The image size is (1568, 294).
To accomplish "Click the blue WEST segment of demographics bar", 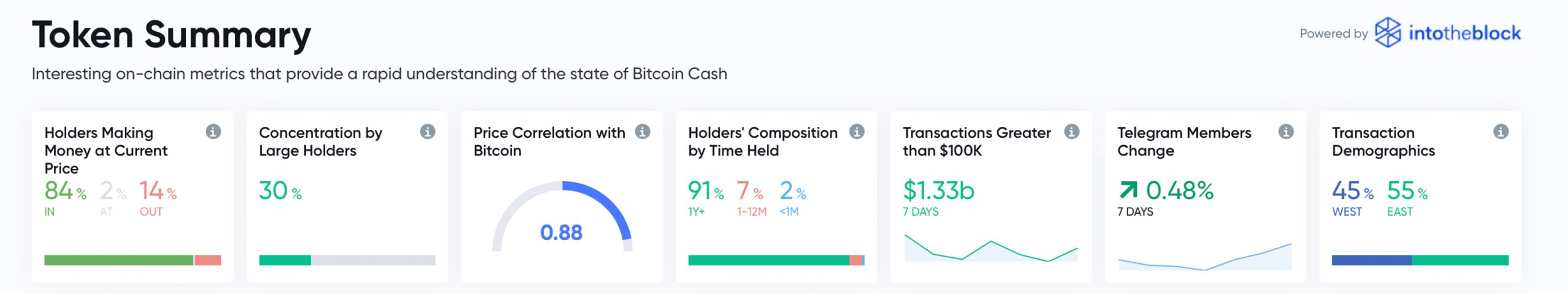I will pos(1372,260).
